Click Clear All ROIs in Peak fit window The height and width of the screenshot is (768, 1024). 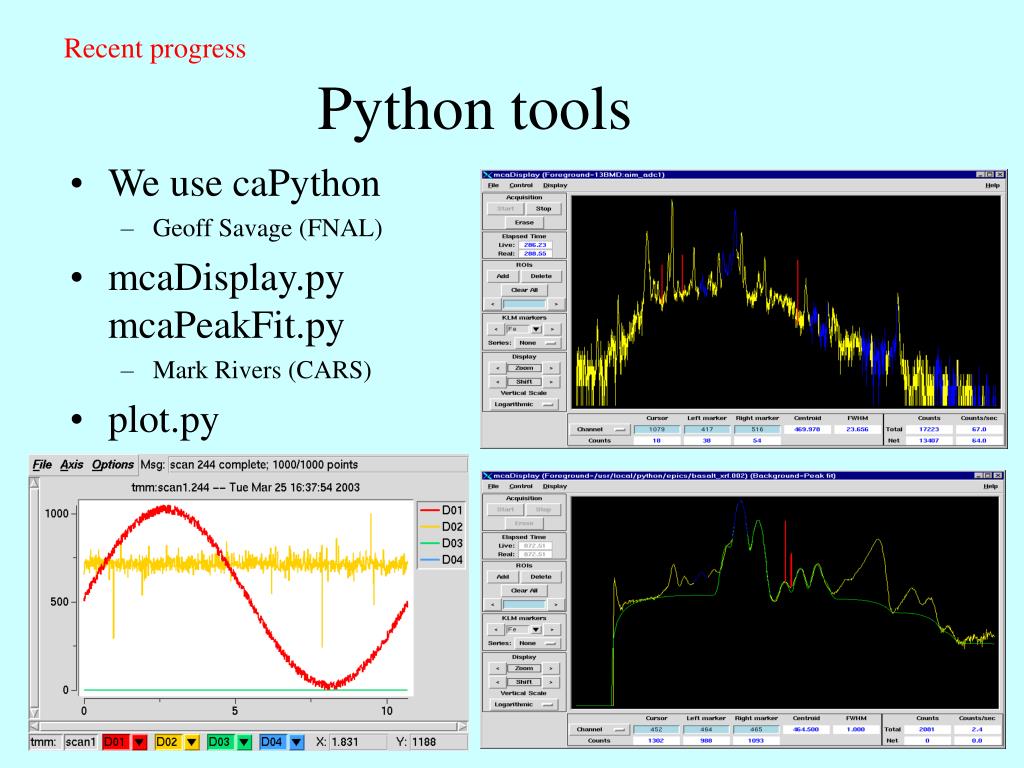pyautogui.click(x=524, y=590)
